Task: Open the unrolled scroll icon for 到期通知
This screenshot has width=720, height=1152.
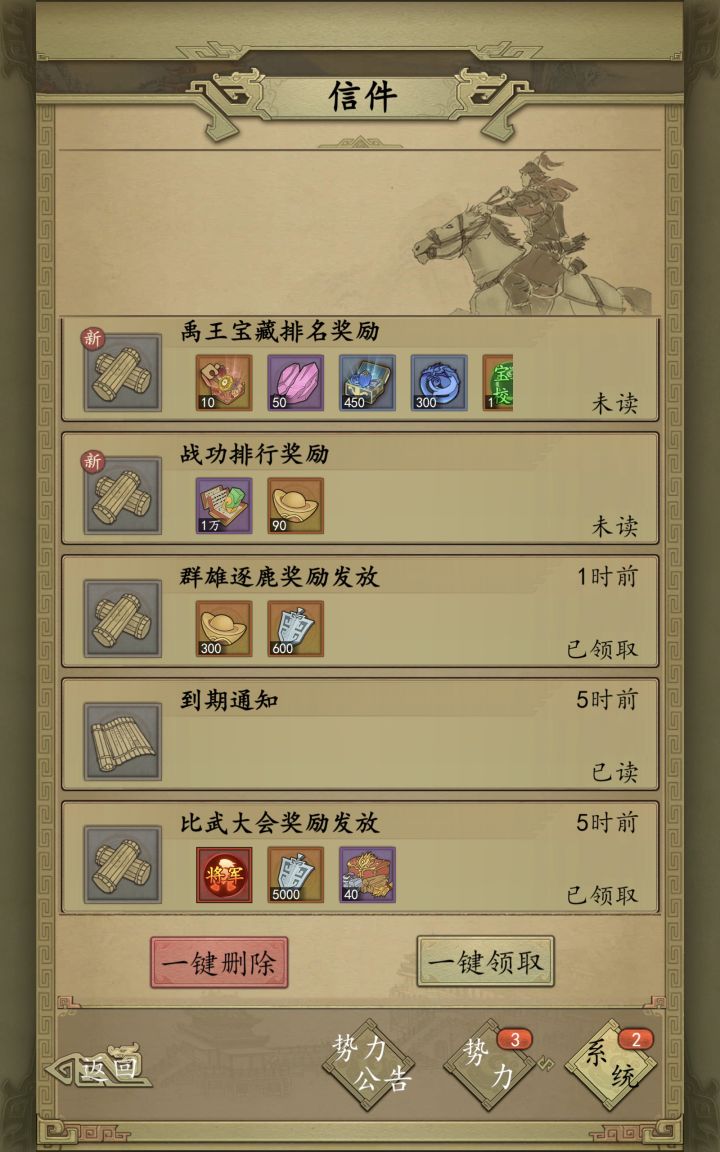Action: (123, 741)
